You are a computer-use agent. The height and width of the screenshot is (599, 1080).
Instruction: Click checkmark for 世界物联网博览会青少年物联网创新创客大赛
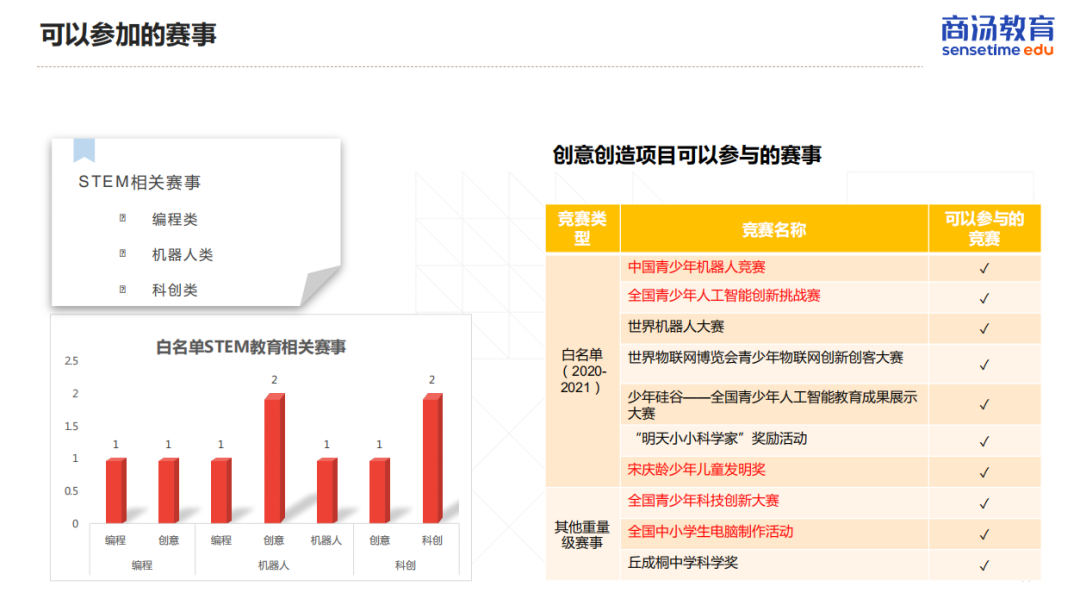click(984, 364)
